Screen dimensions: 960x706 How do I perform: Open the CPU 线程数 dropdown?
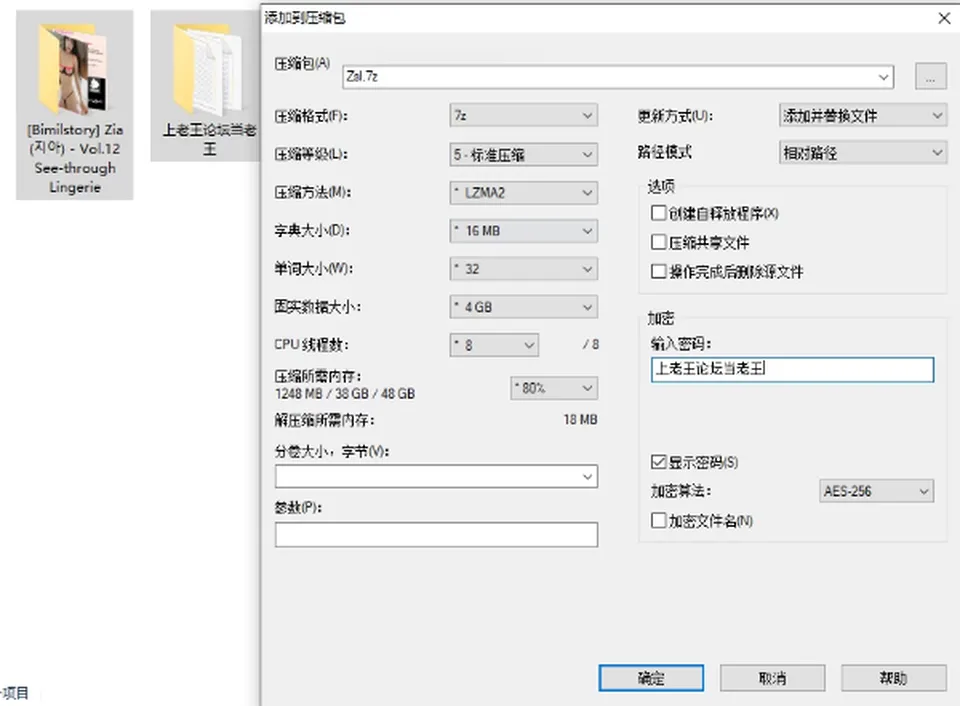pos(494,345)
